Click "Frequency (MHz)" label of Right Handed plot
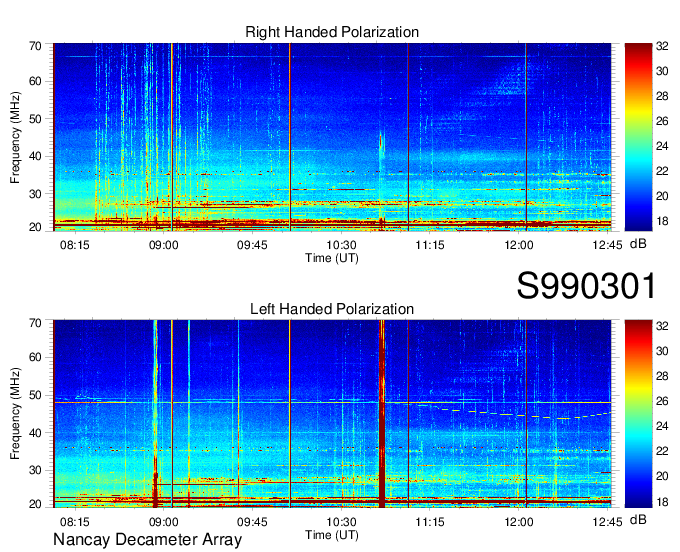Viewport: 680px width, 552px height. 15,137
